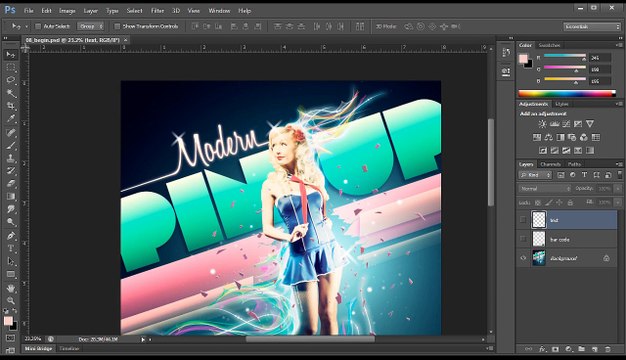This screenshot has width=626, height=360.
Task: Select the Healing Brush tool
Action: pos(11,133)
